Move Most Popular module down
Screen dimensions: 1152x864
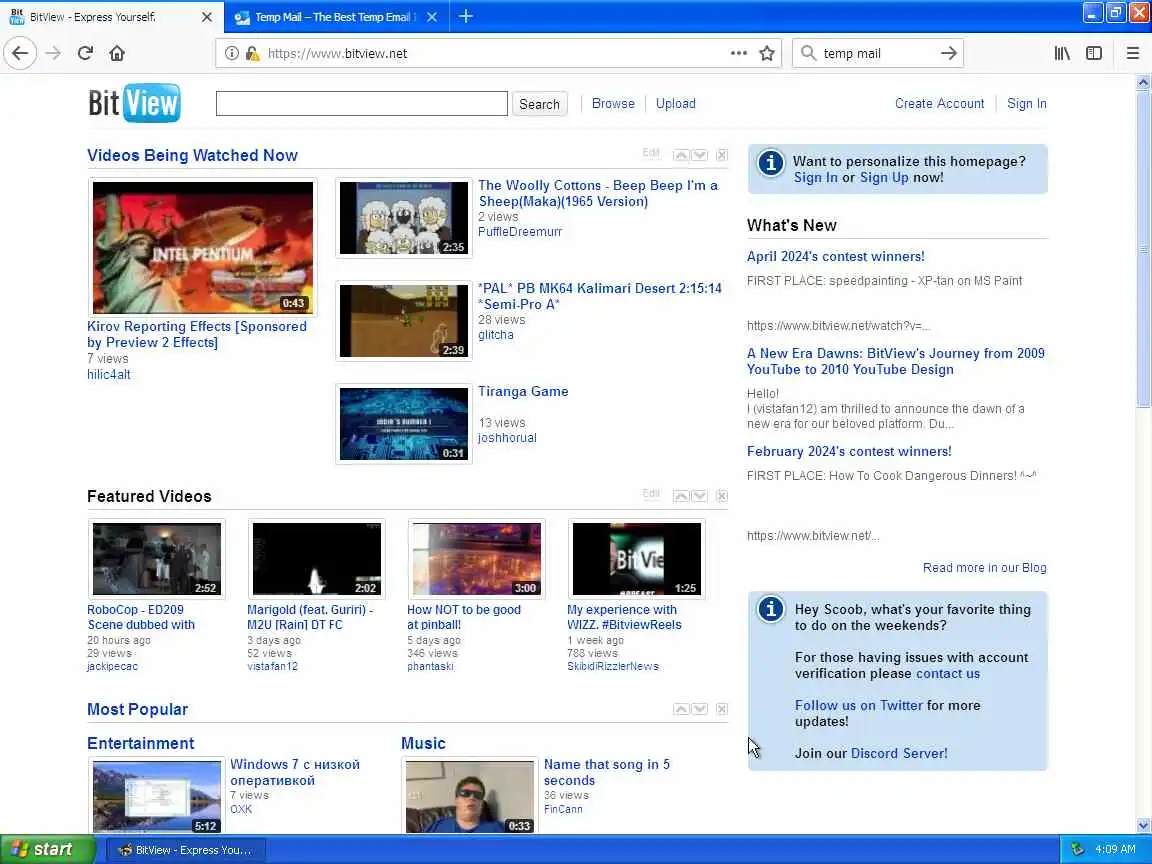699,709
